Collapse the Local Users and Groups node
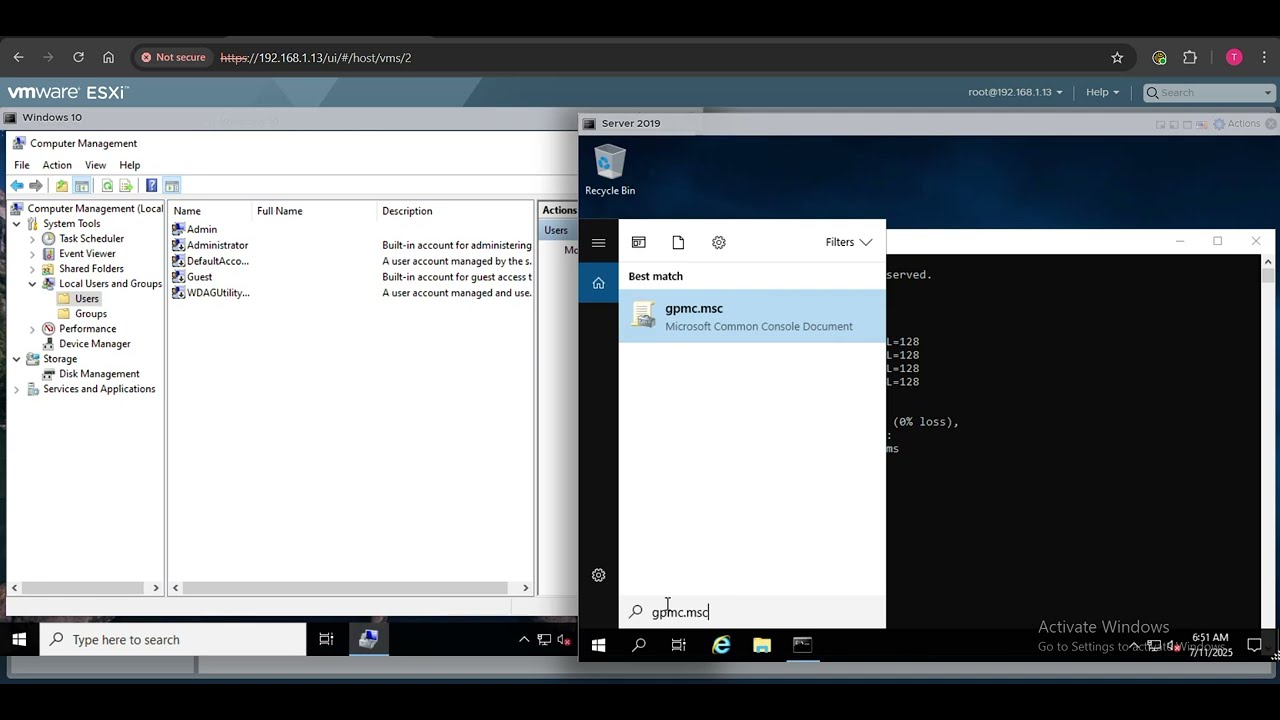Screen dimensions: 1280x720 click(32, 284)
